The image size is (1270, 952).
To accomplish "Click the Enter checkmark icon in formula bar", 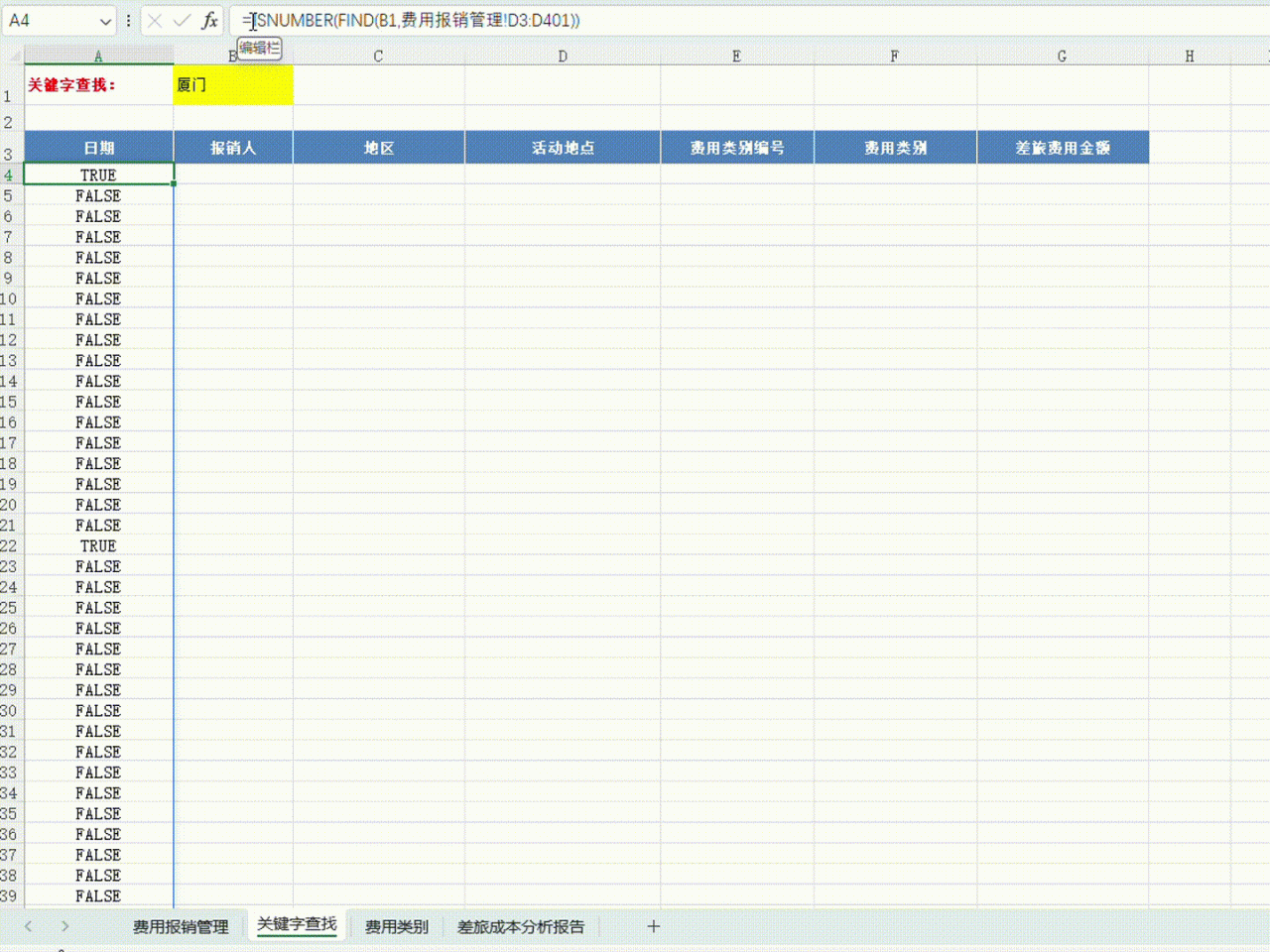I will tap(182, 20).
